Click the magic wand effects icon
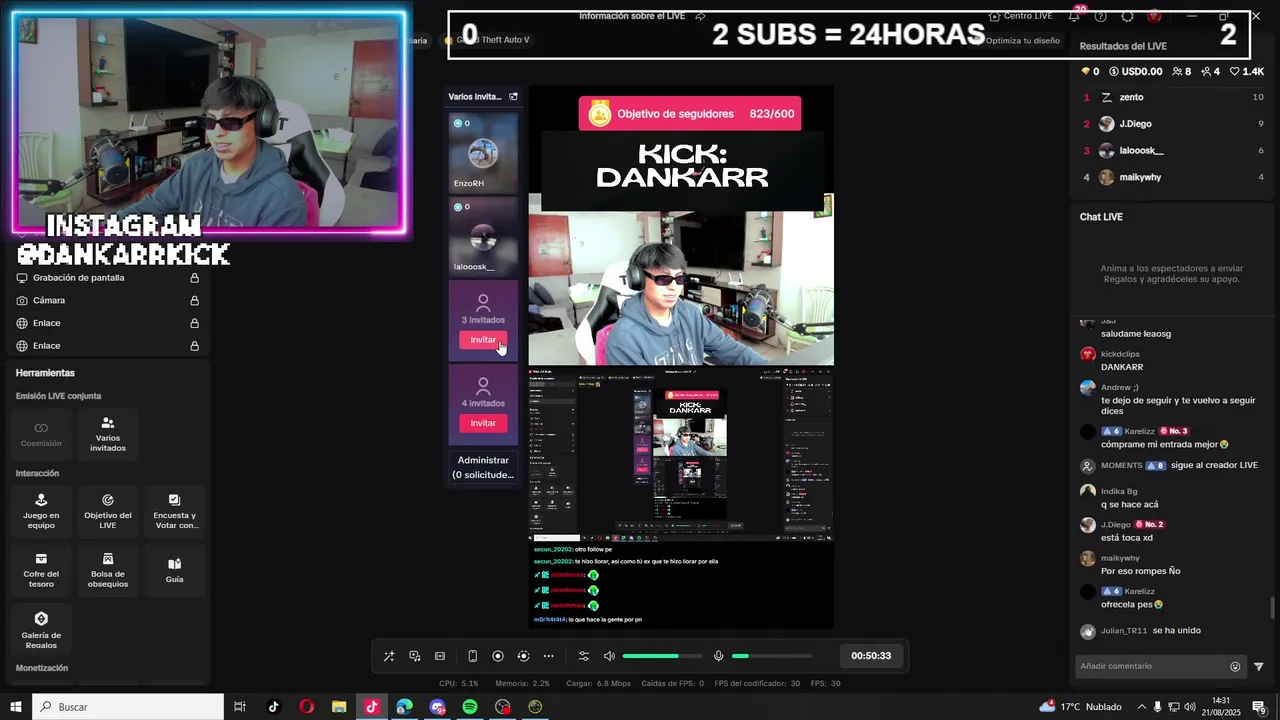1280x720 pixels. pyautogui.click(x=389, y=656)
